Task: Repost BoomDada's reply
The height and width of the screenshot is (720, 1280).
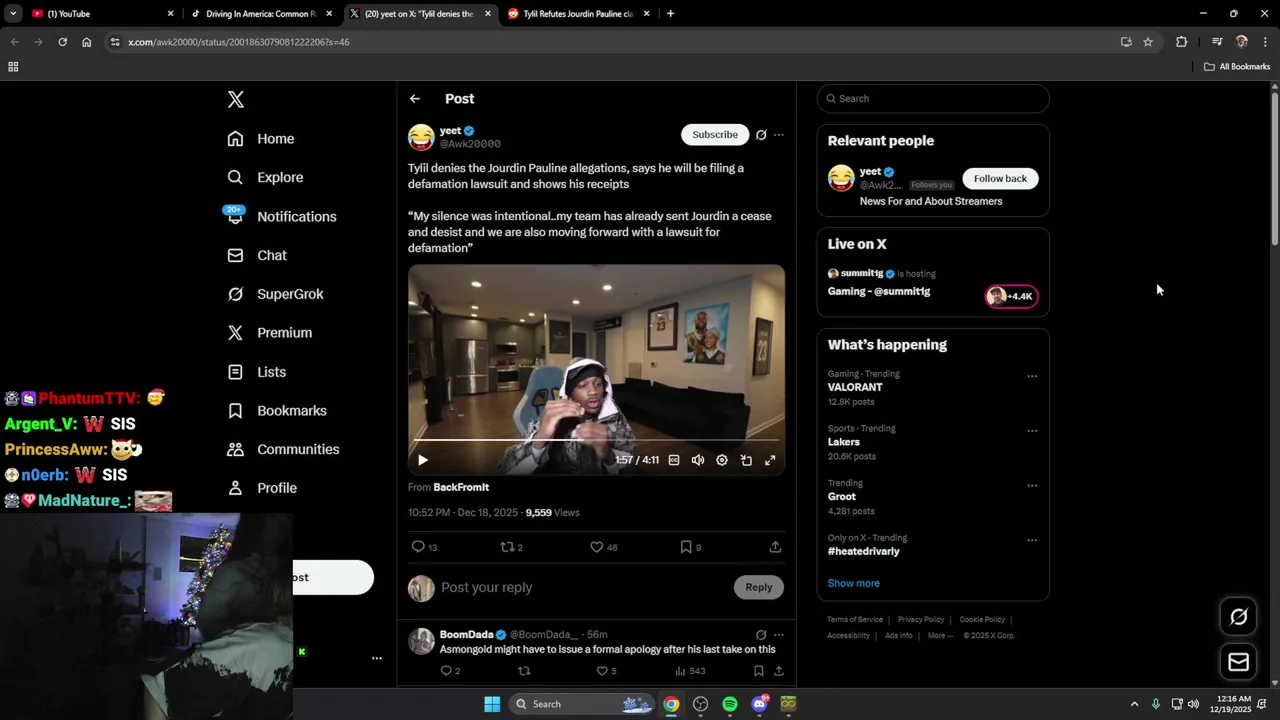Action: tap(524, 671)
